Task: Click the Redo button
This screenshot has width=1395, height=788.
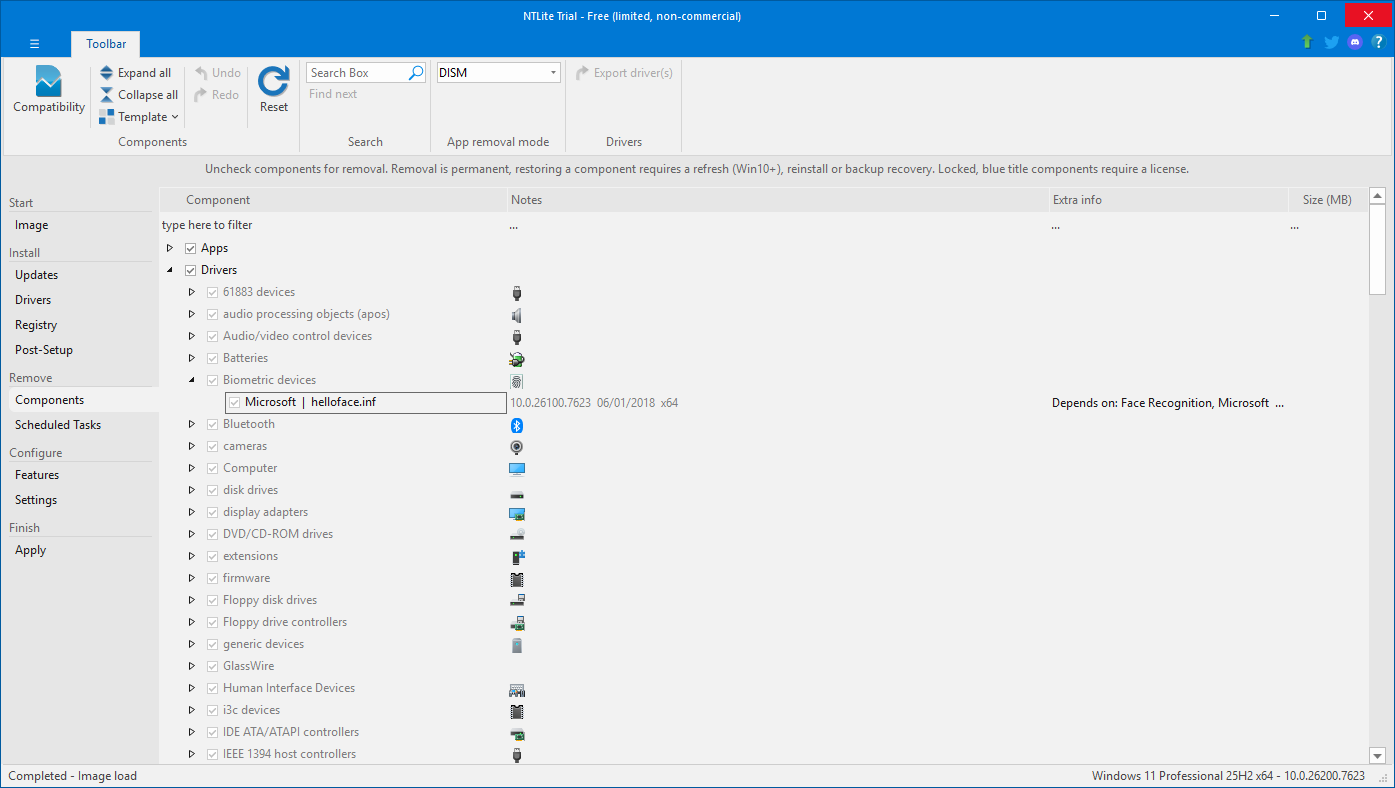Action: click(x=217, y=95)
